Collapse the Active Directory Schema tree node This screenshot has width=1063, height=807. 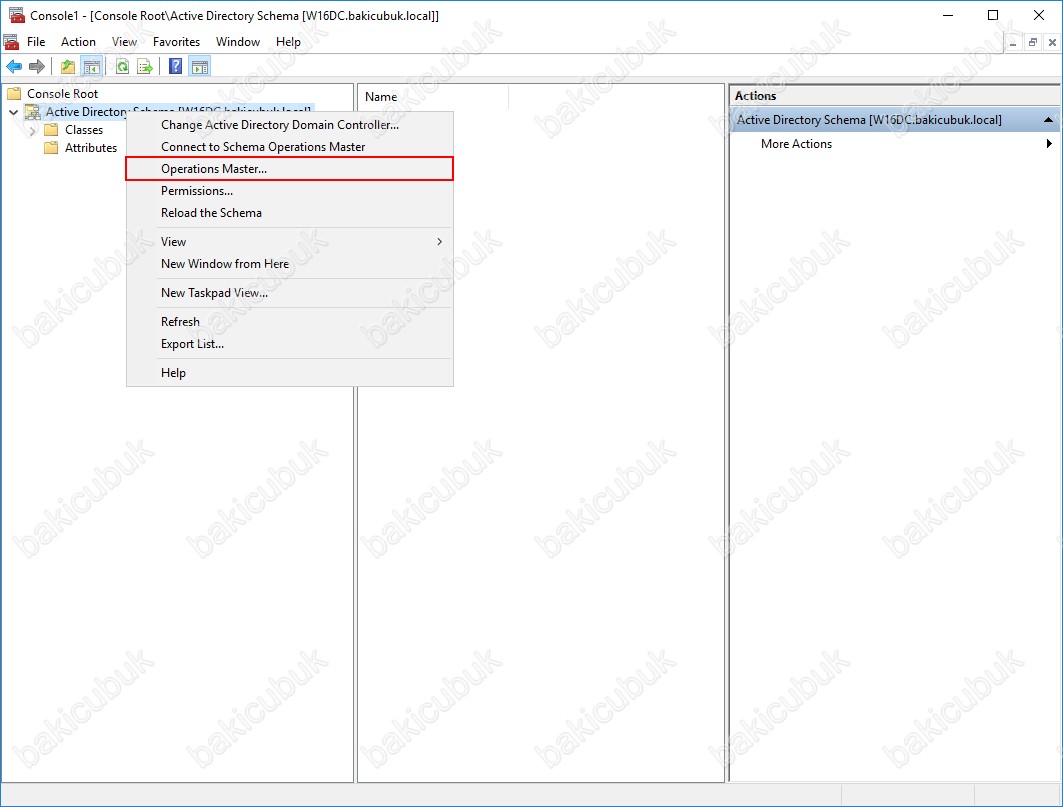[x=14, y=112]
